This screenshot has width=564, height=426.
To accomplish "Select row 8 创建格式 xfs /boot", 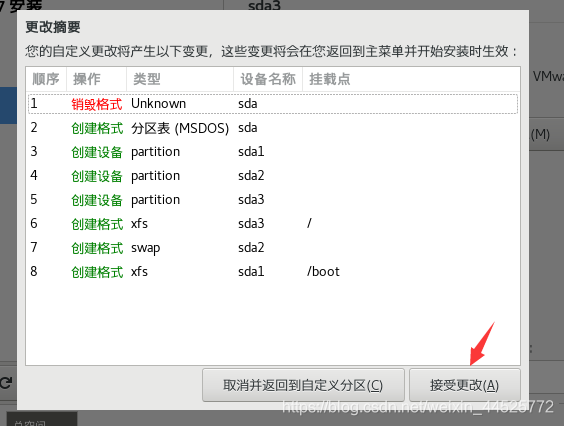I will (273, 271).
